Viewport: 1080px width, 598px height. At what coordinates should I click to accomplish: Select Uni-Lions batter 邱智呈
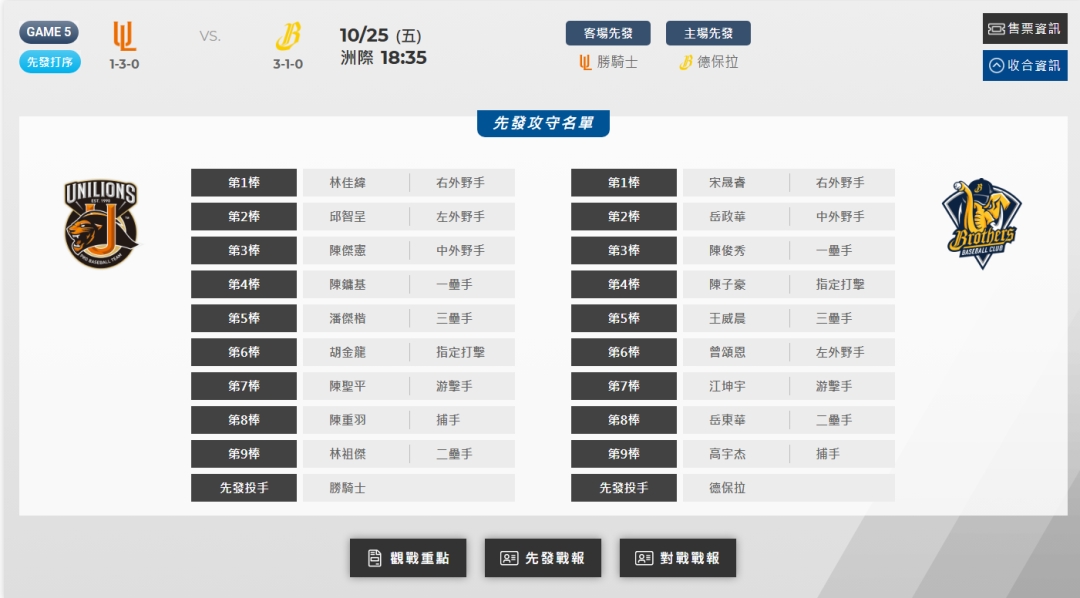(x=348, y=216)
